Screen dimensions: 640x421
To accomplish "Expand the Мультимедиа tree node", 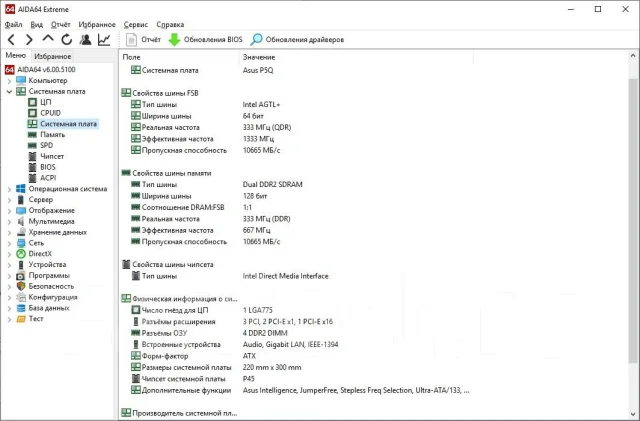I will pos(9,222).
